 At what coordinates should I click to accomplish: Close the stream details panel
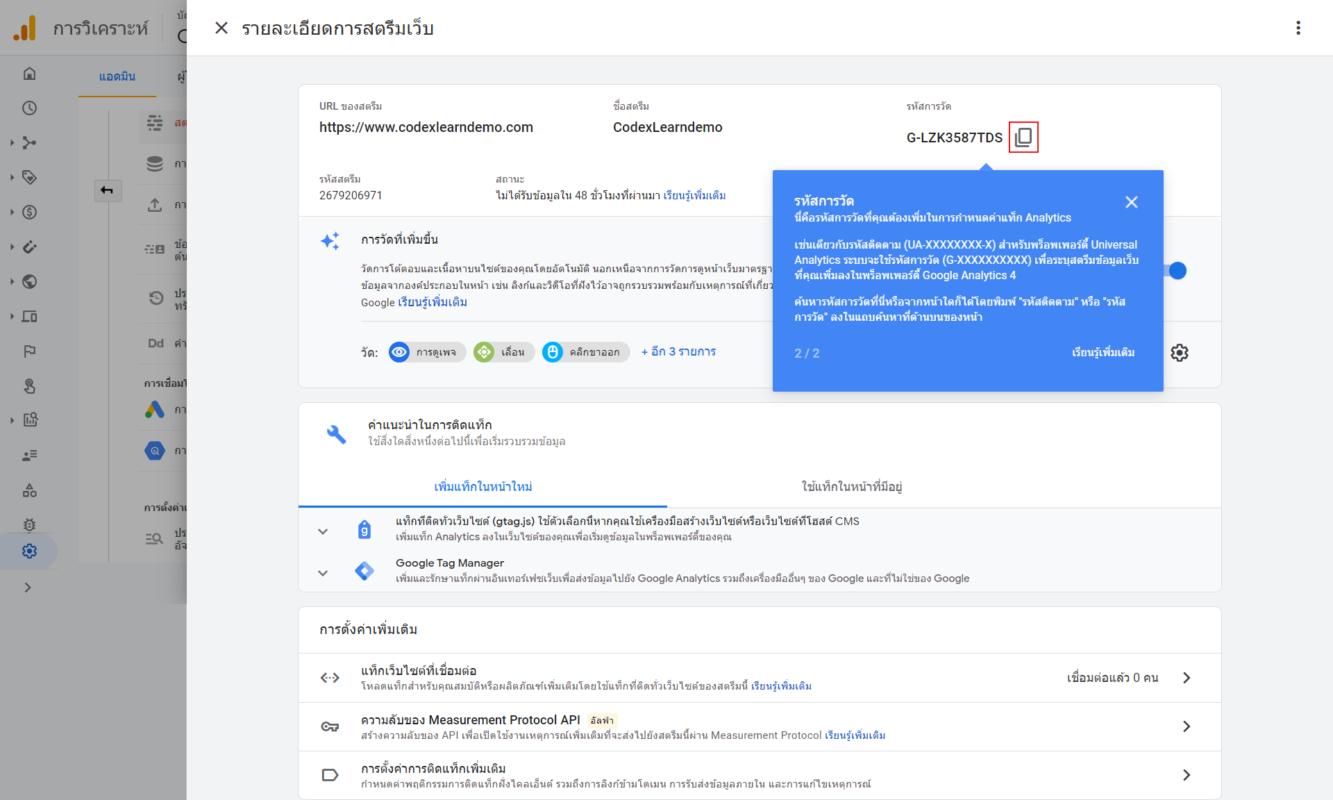221,28
